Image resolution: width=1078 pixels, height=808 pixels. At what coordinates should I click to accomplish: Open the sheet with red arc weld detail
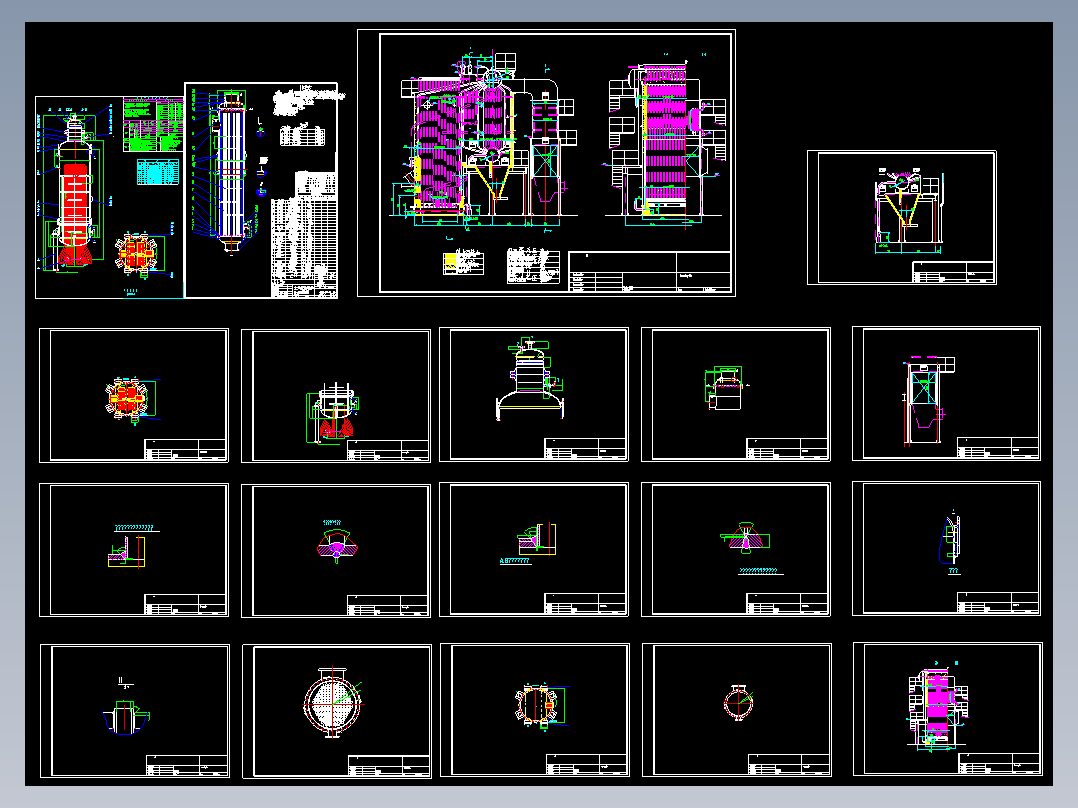pos(336,550)
